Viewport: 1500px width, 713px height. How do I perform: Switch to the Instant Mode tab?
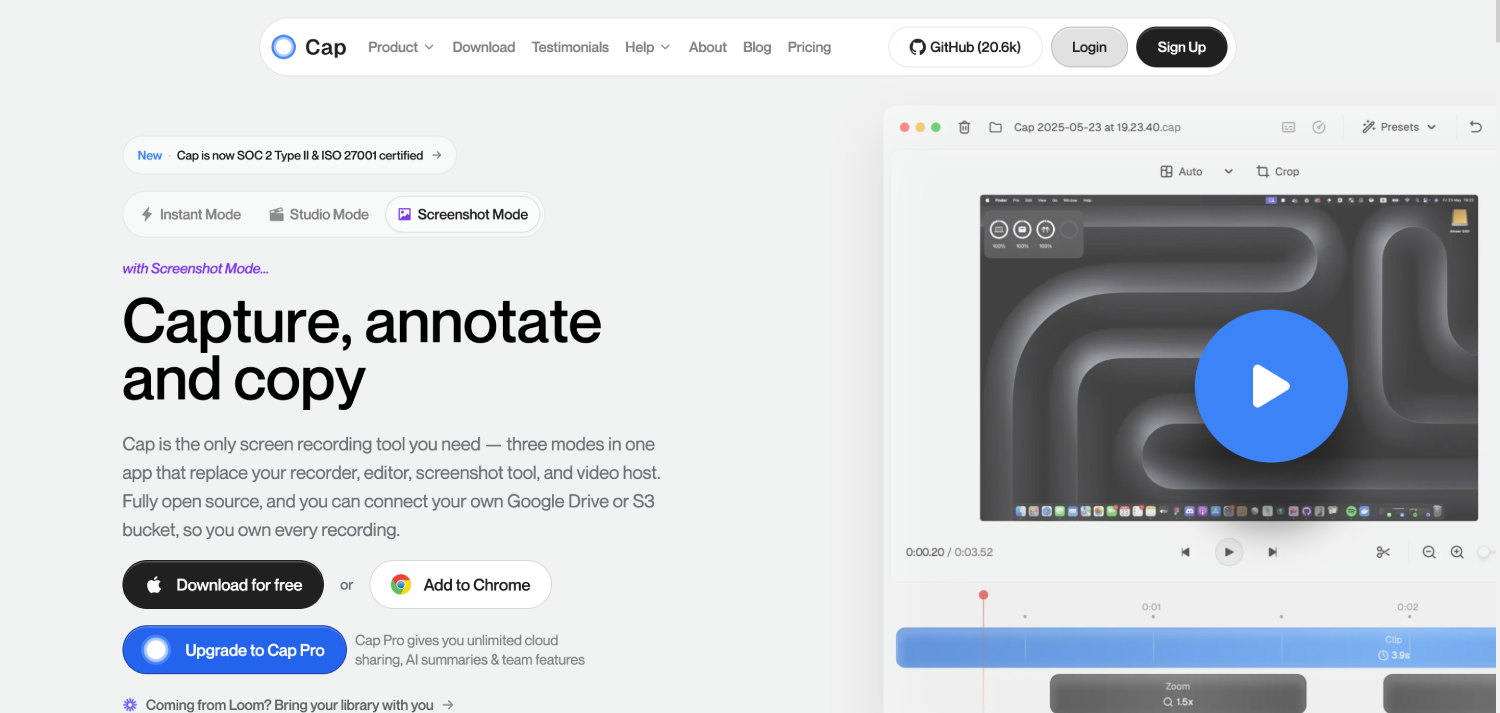pos(190,214)
